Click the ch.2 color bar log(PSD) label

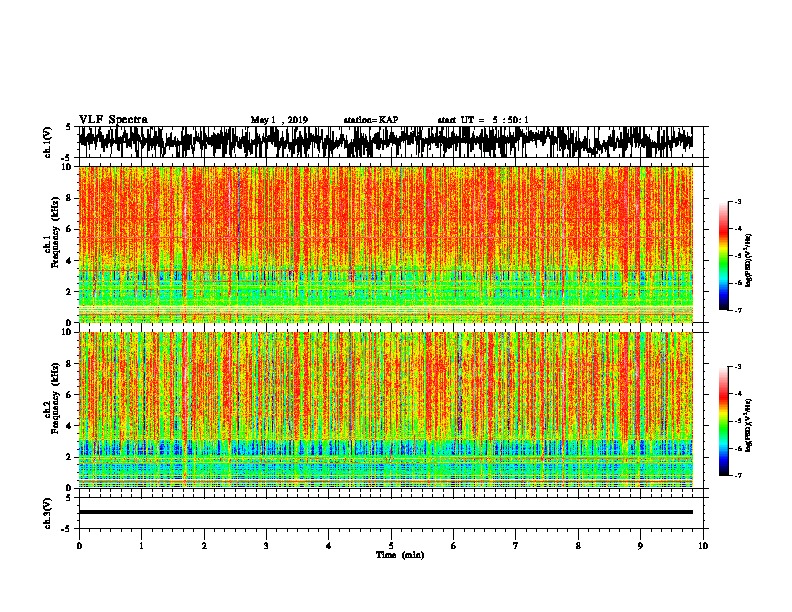[749, 426]
